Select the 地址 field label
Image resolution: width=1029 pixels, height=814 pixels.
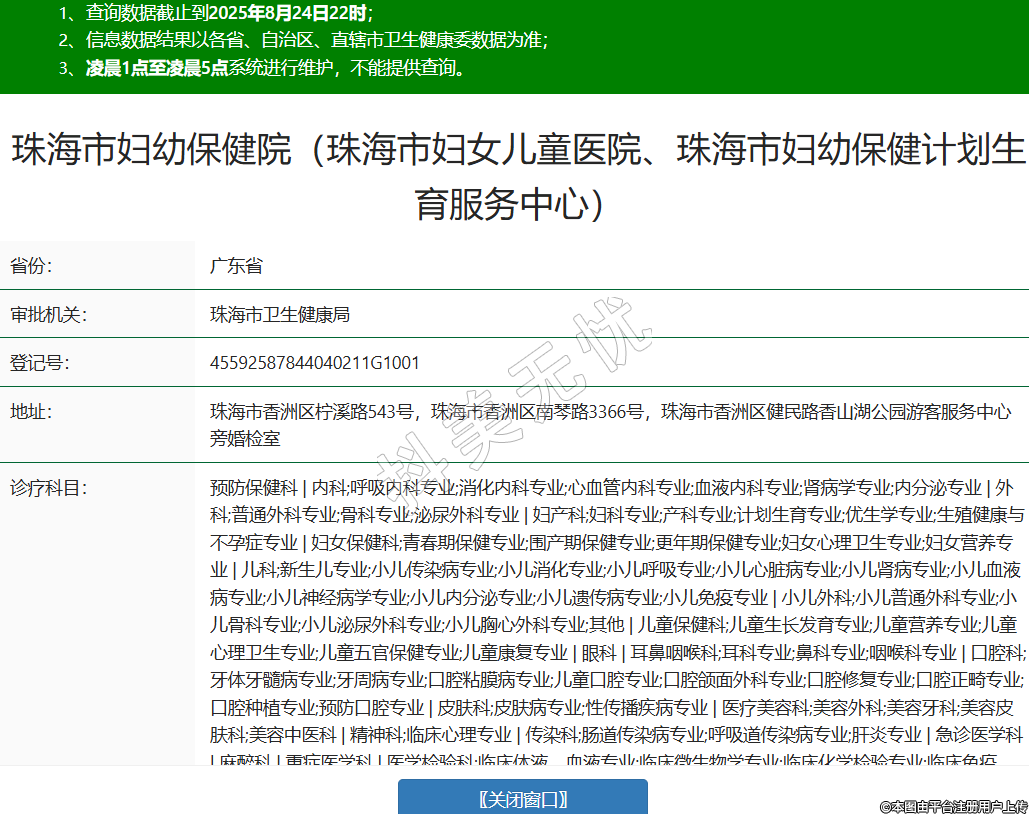(x=31, y=411)
